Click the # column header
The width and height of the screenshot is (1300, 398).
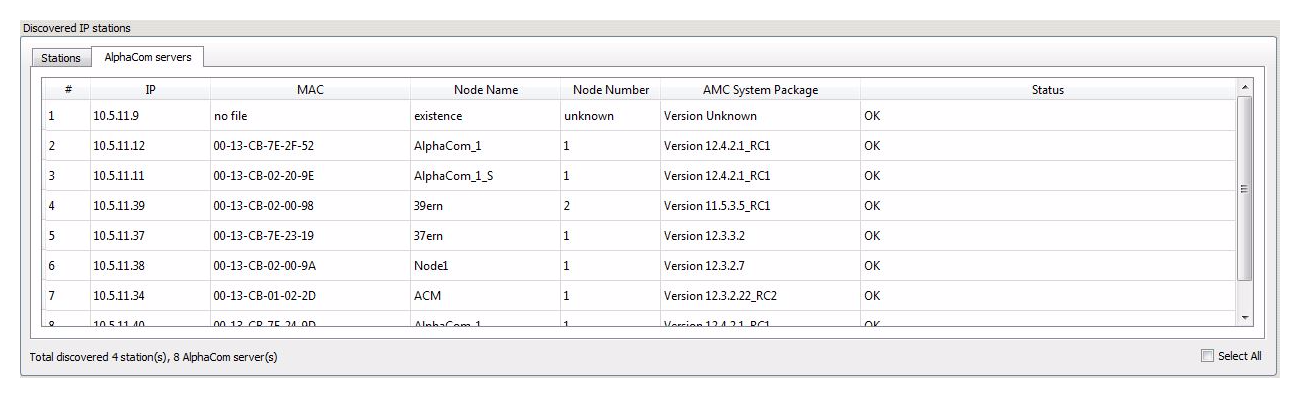[67, 90]
